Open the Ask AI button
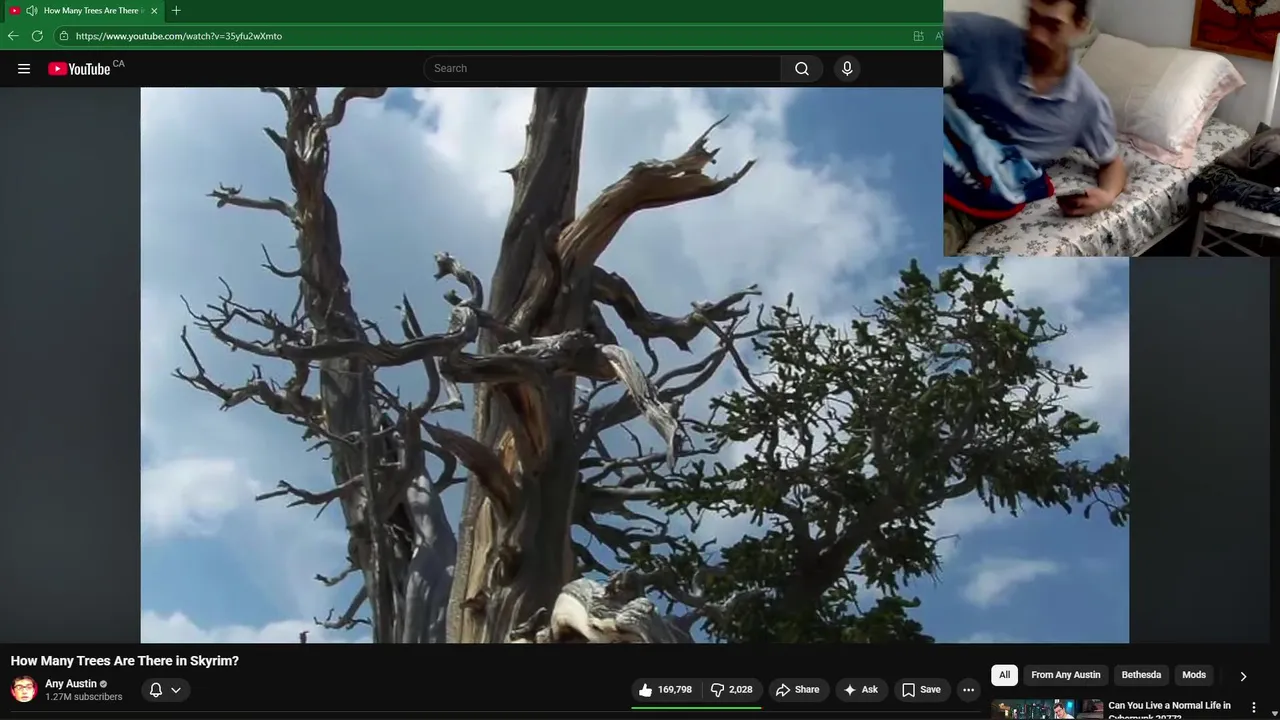This screenshot has width=1280, height=720. click(x=861, y=690)
